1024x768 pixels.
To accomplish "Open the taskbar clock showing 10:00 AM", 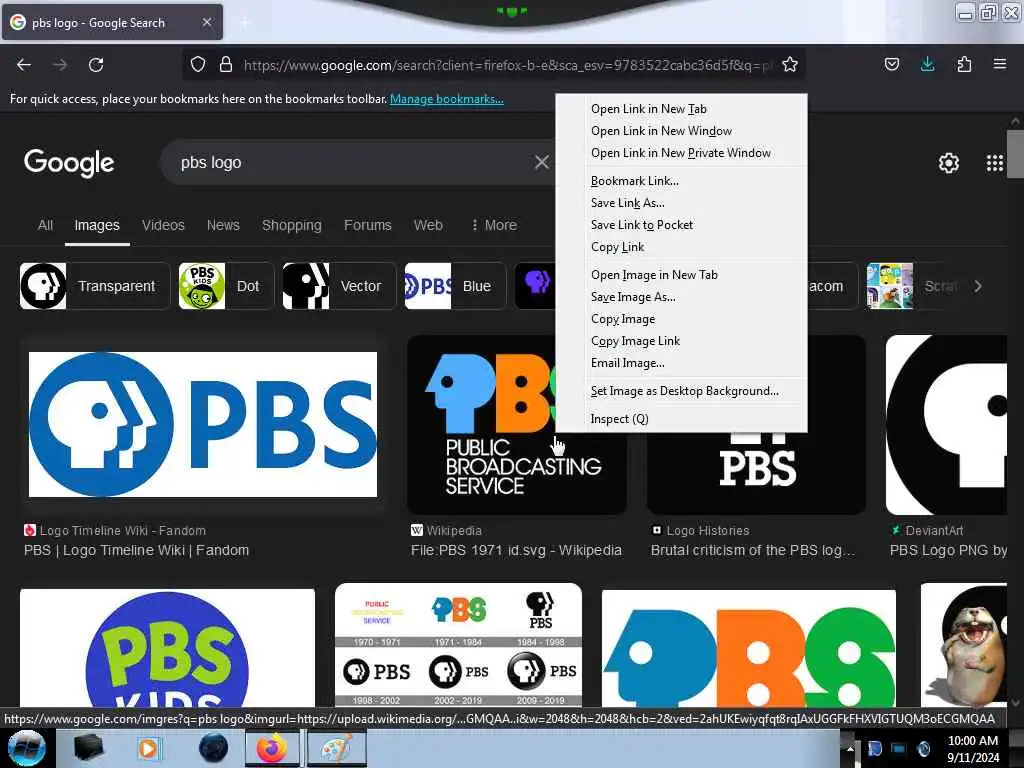I will click(972, 748).
